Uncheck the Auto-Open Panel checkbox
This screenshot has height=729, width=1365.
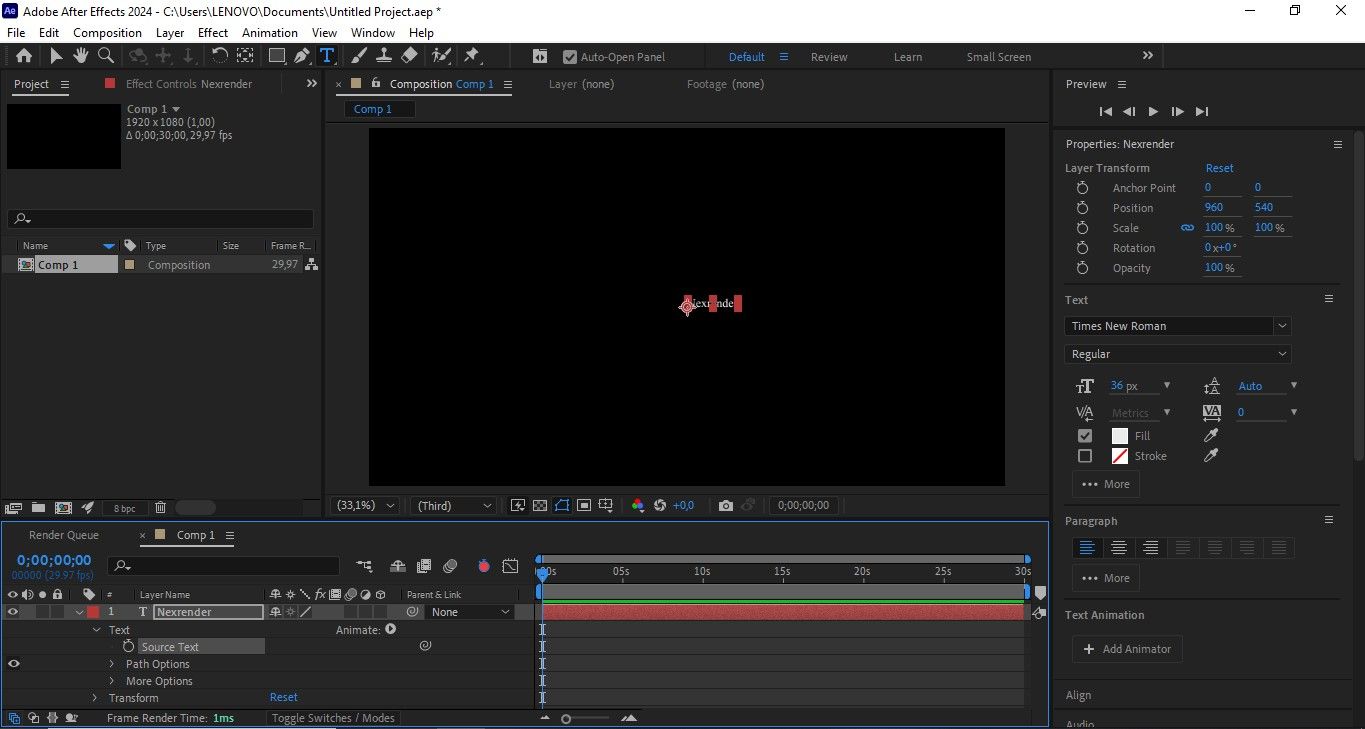coord(570,57)
